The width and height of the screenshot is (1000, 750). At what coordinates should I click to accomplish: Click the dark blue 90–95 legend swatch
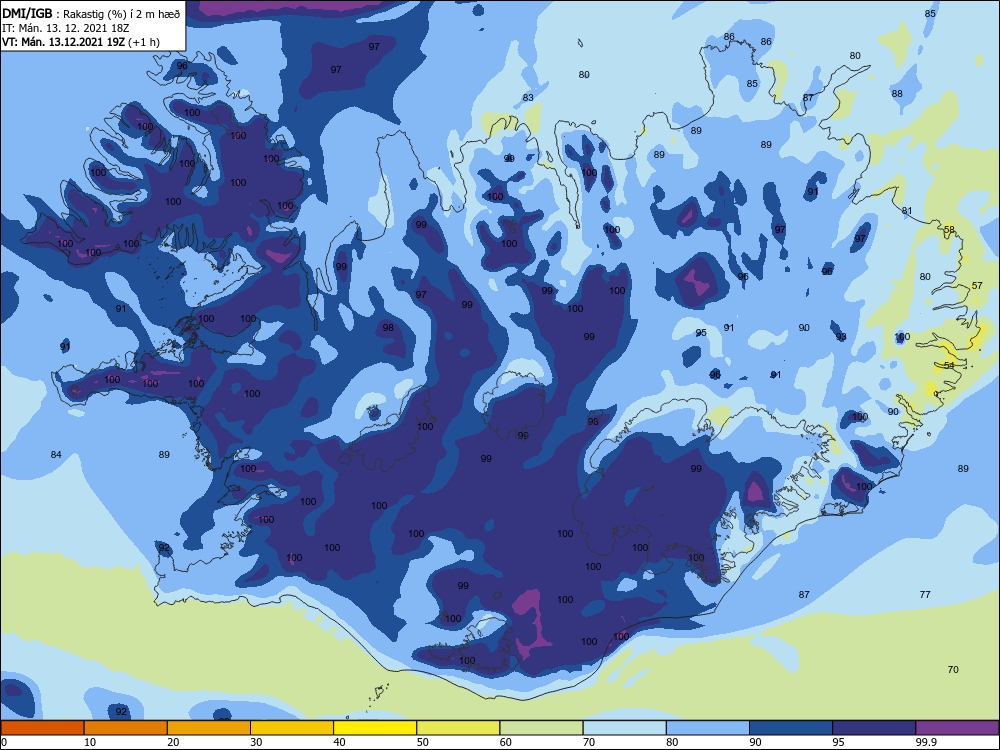tap(791, 728)
